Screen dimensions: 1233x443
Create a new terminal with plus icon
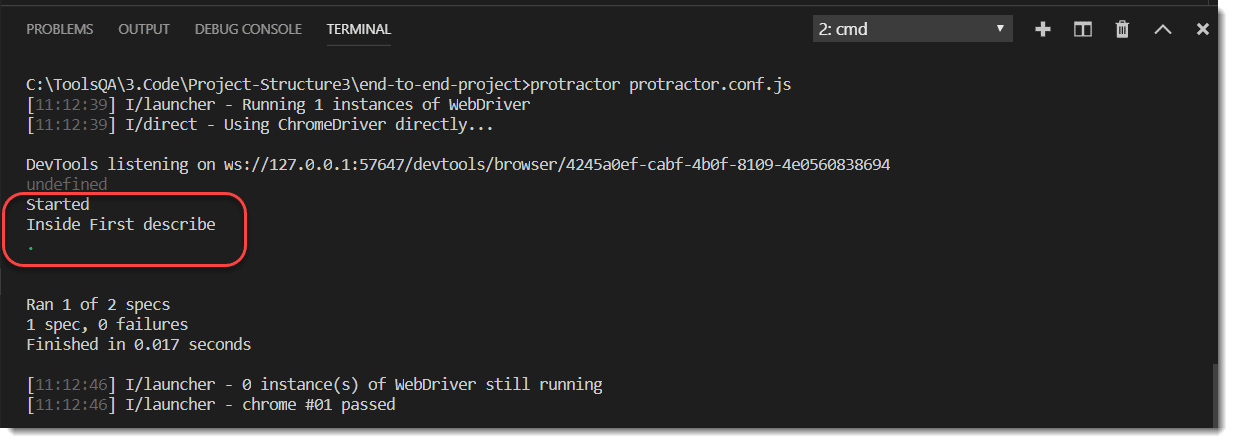click(x=1043, y=30)
